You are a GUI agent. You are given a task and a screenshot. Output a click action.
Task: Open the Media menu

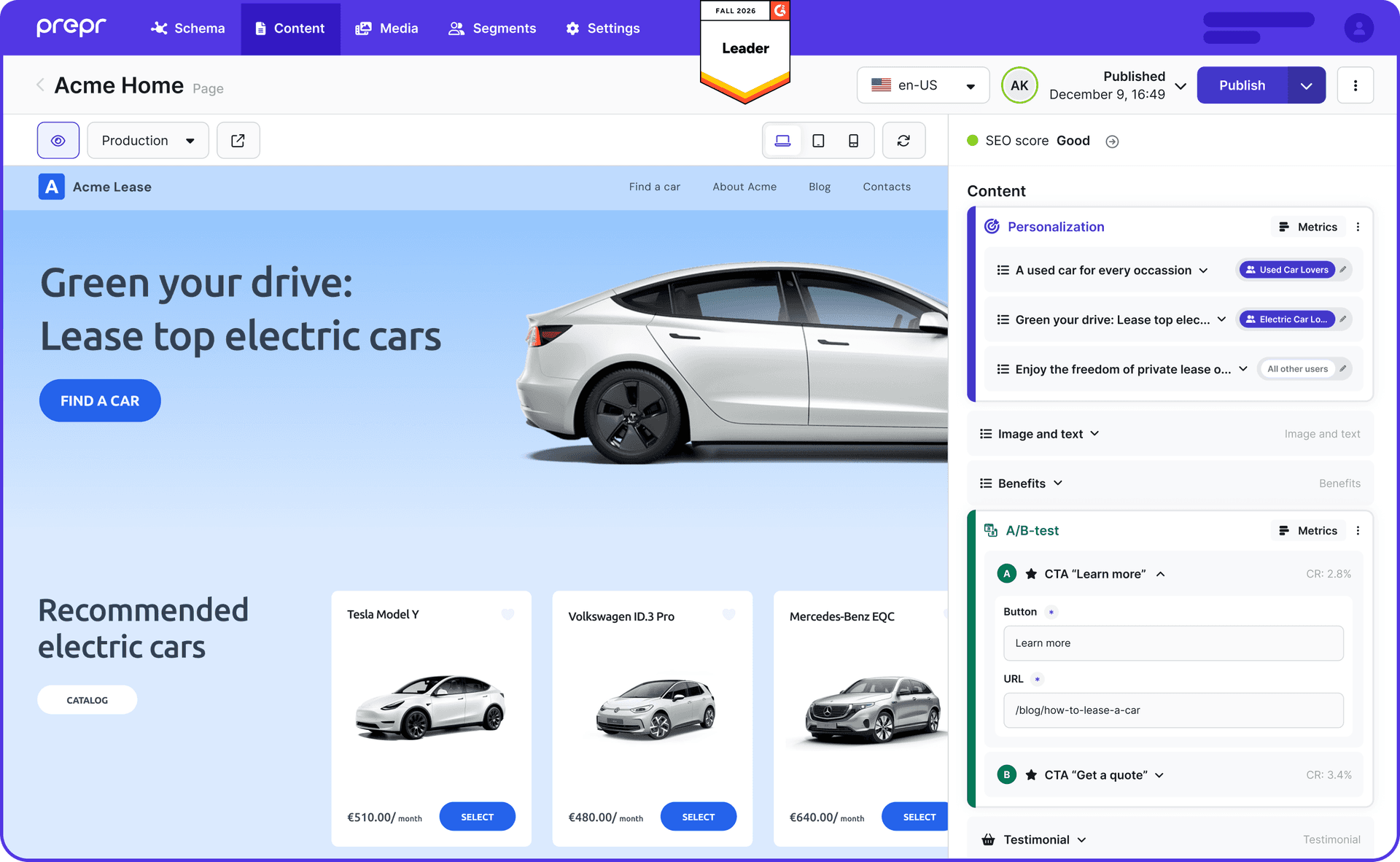tap(386, 28)
